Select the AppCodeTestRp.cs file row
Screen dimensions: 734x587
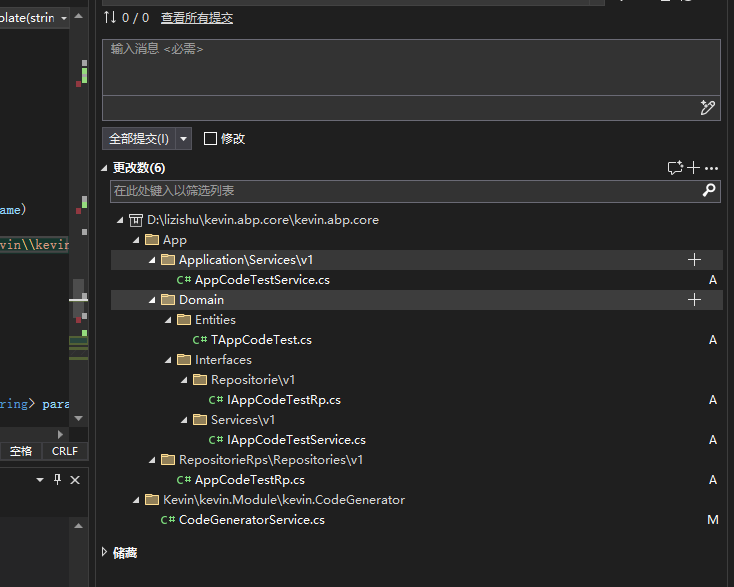click(x=417, y=480)
